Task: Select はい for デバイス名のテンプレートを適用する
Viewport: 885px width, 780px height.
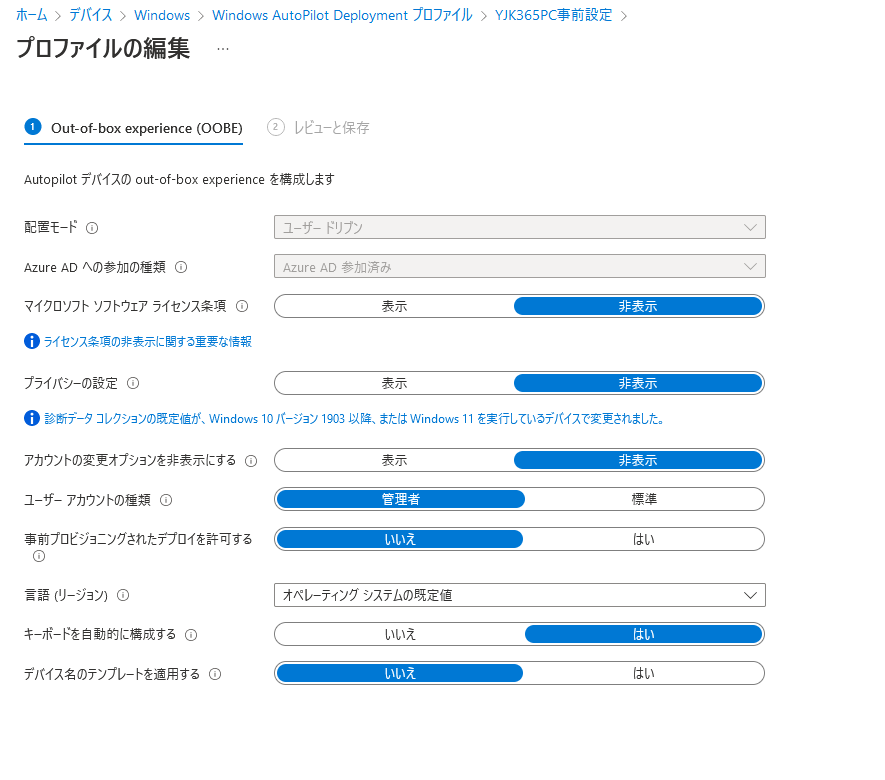Action: point(643,673)
